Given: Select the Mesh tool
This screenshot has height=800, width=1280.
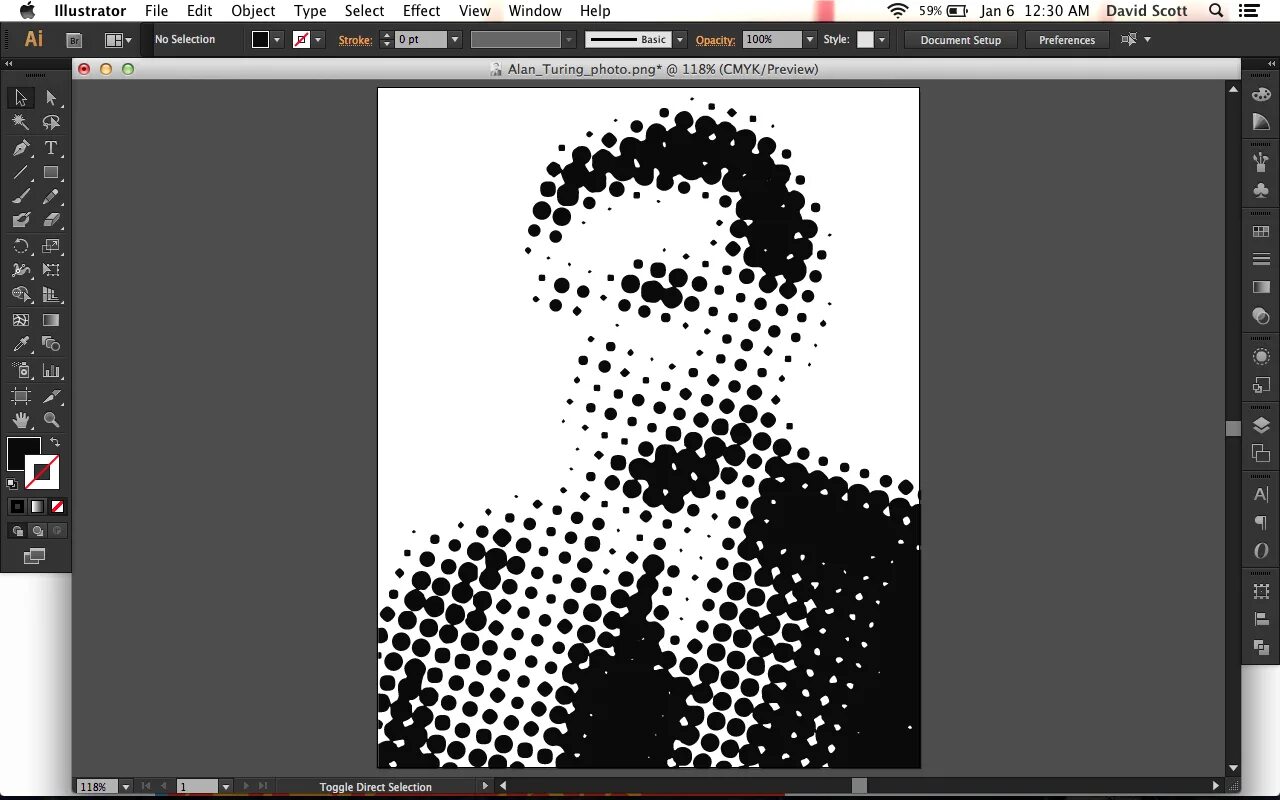Looking at the screenshot, I should (x=20, y=320).
